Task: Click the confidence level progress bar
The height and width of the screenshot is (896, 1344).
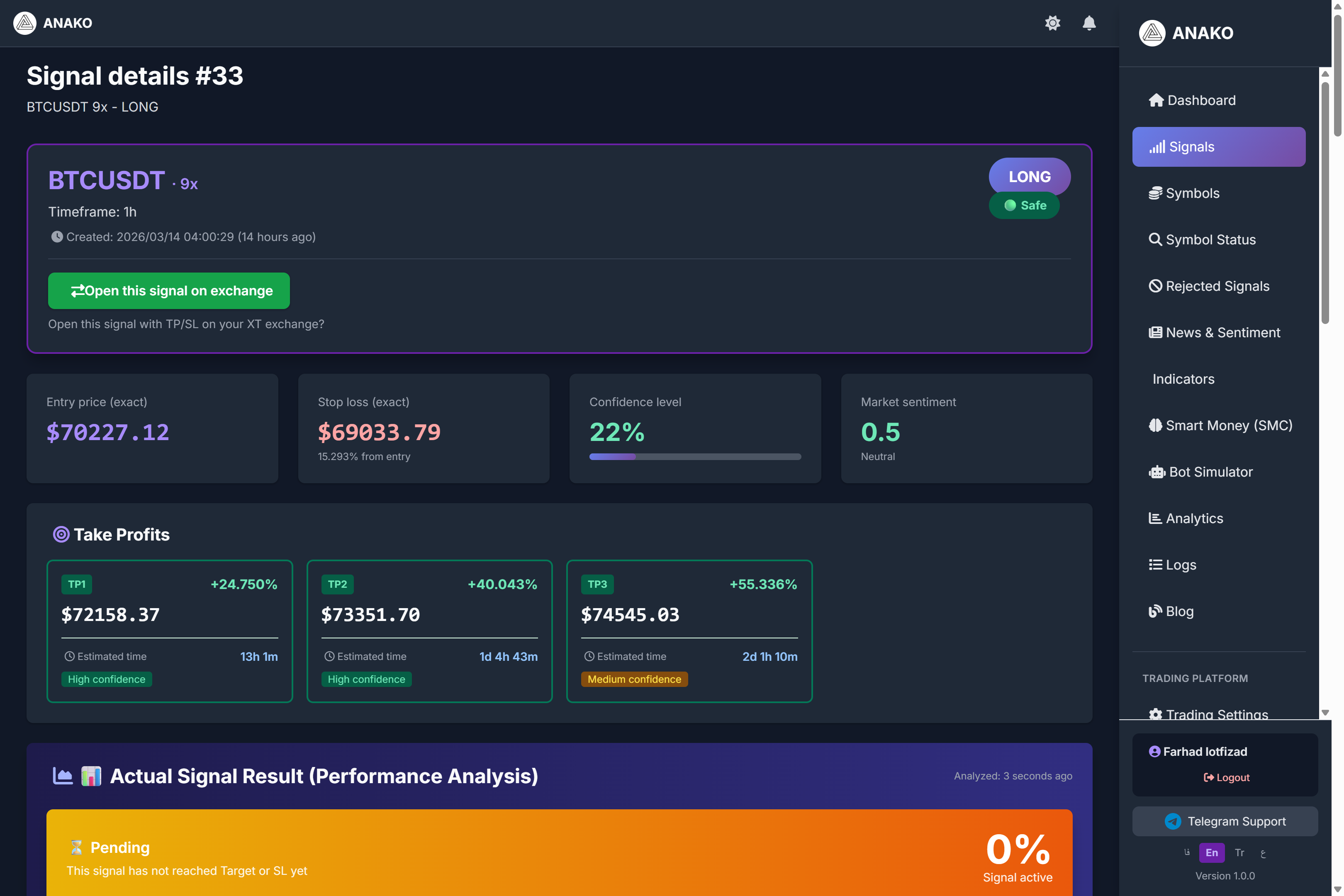Action: 694,457
